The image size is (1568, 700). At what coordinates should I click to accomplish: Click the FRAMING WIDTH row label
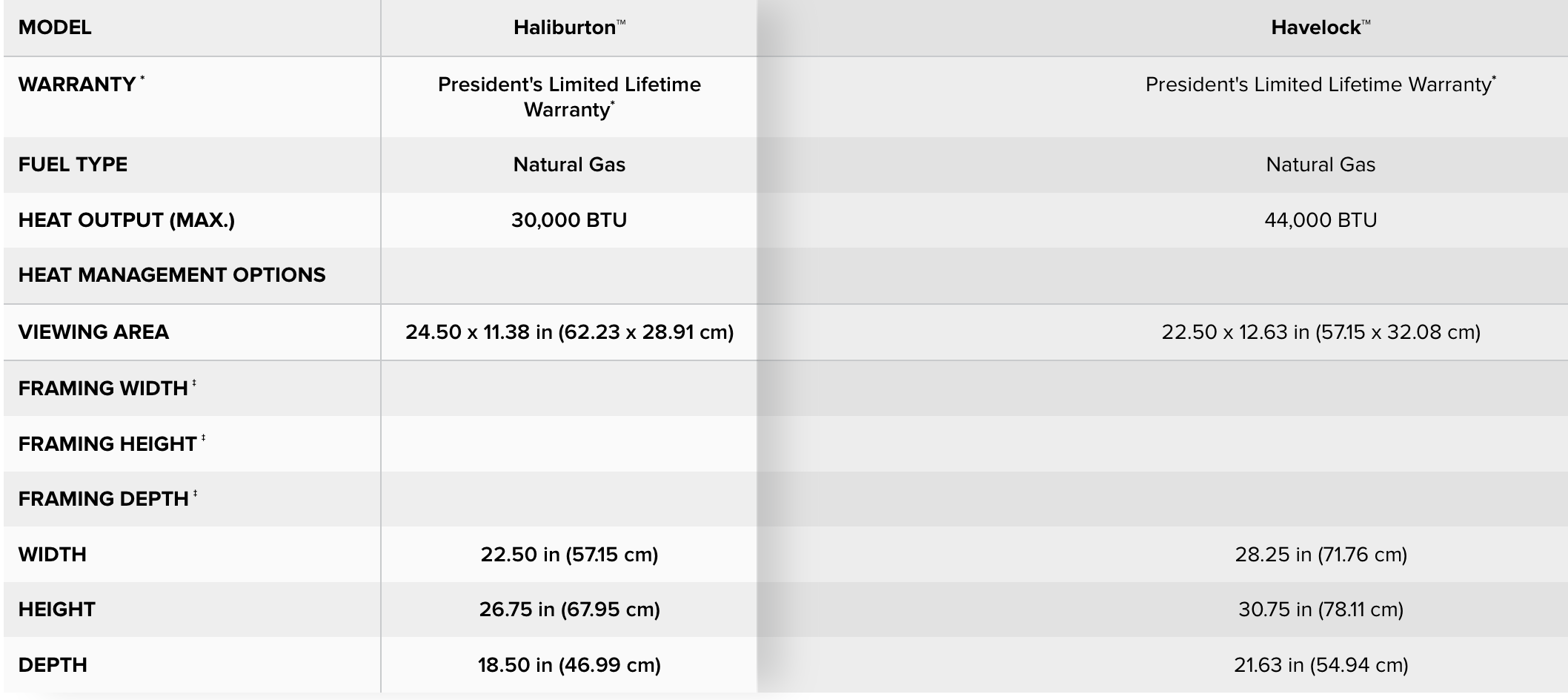(103, 389)
